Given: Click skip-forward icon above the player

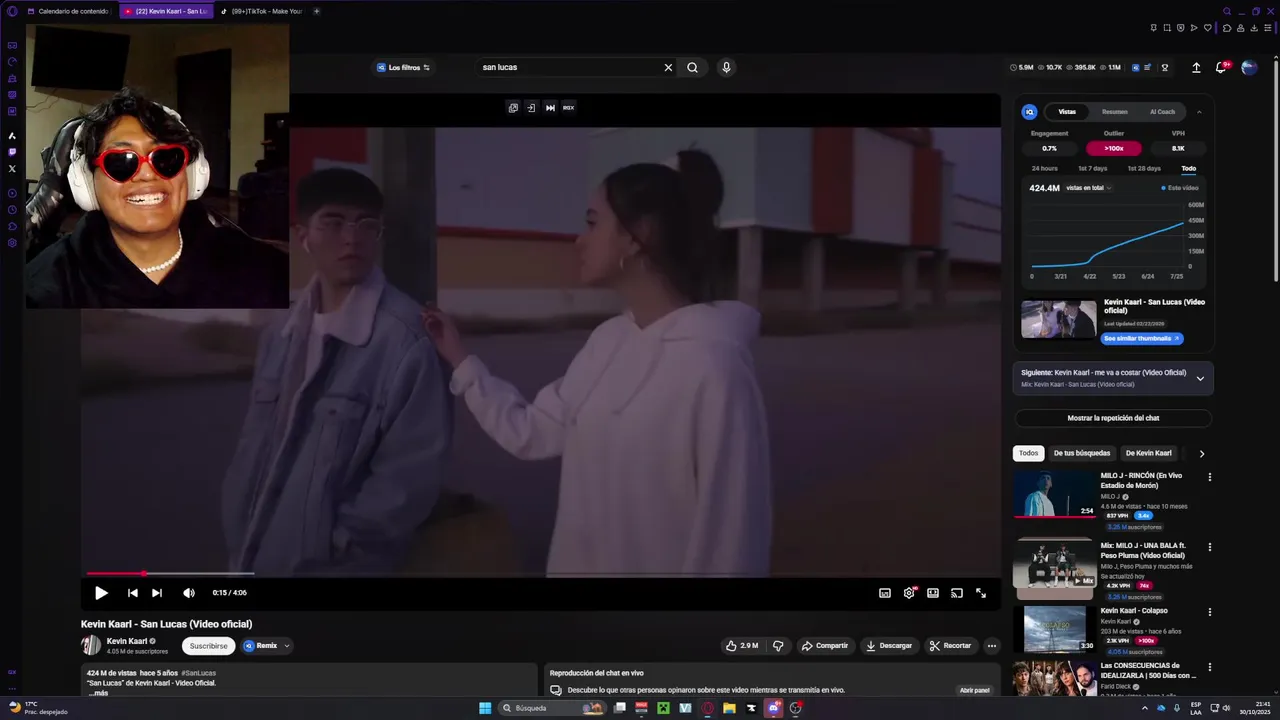Looking at the screenshot, I should pyautogui.click(x=550, y=108).
